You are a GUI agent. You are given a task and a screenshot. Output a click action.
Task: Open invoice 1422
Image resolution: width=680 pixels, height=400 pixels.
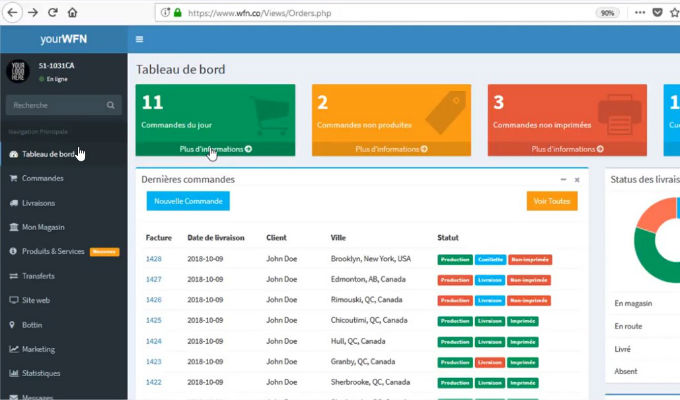pos(154,382)
